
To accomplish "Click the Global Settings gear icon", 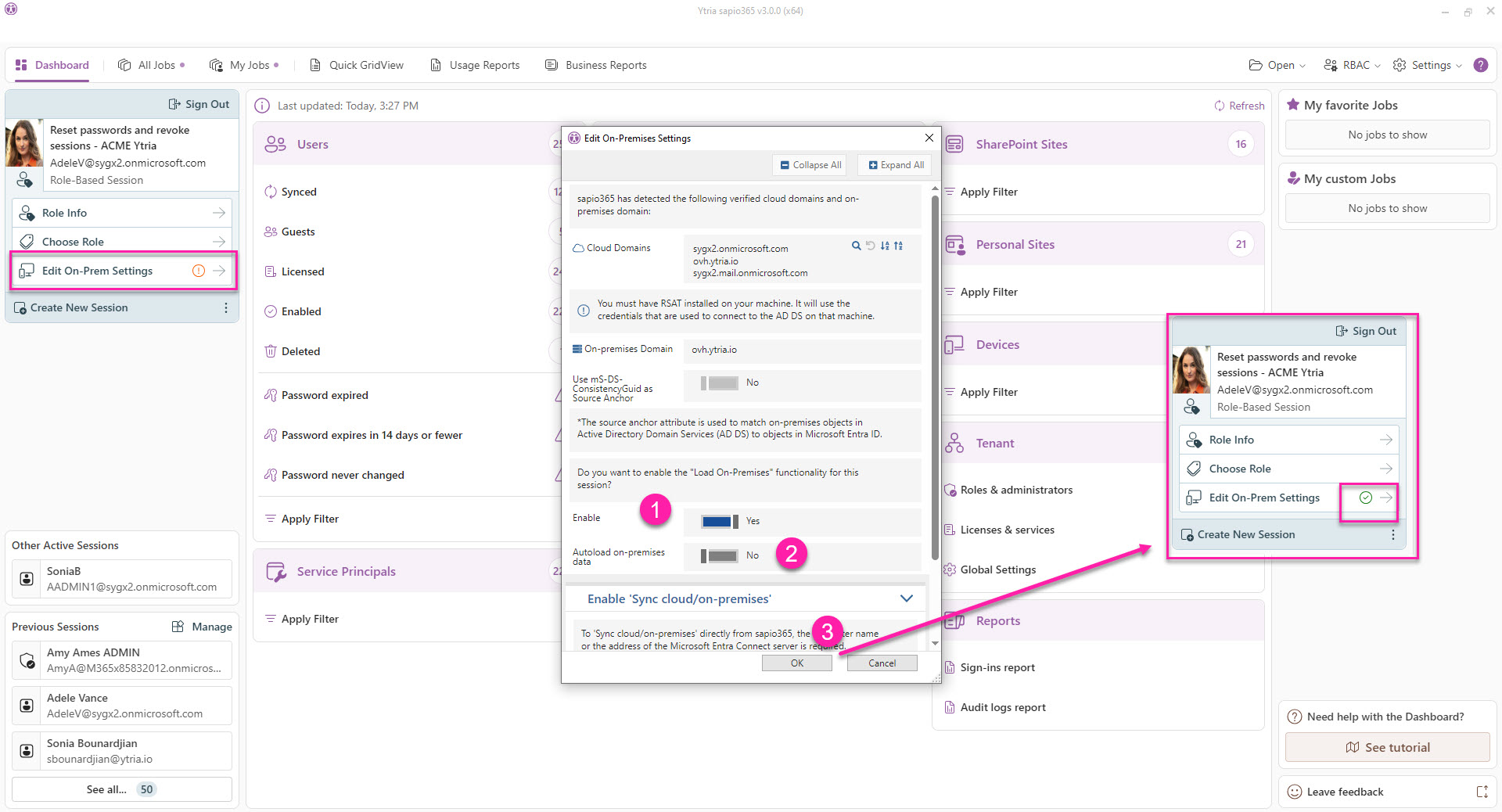I will [x=950, y=569].
